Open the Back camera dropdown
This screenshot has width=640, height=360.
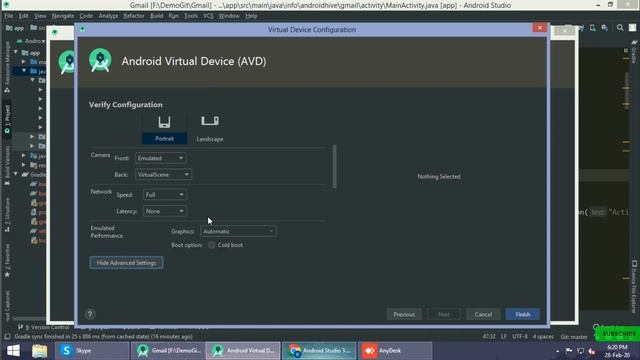pos(163,175)
